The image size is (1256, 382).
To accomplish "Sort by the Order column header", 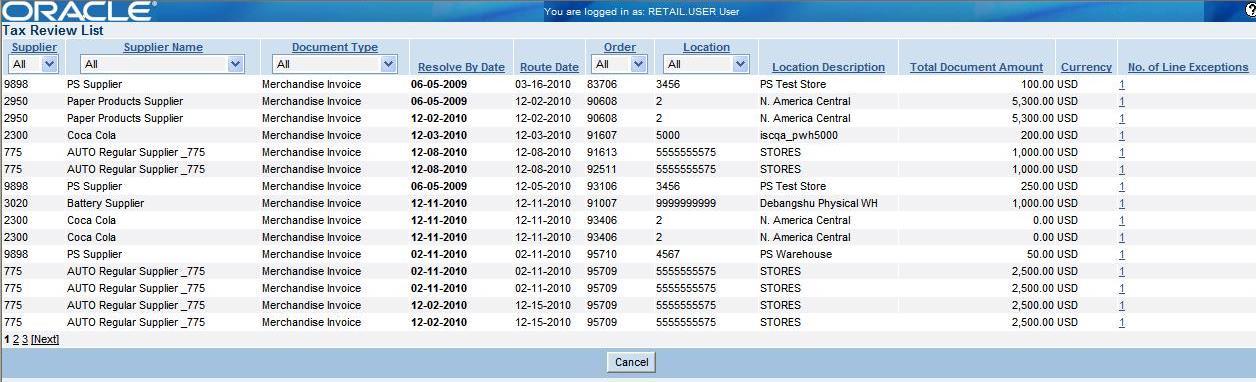I will (x=620, y=47).
